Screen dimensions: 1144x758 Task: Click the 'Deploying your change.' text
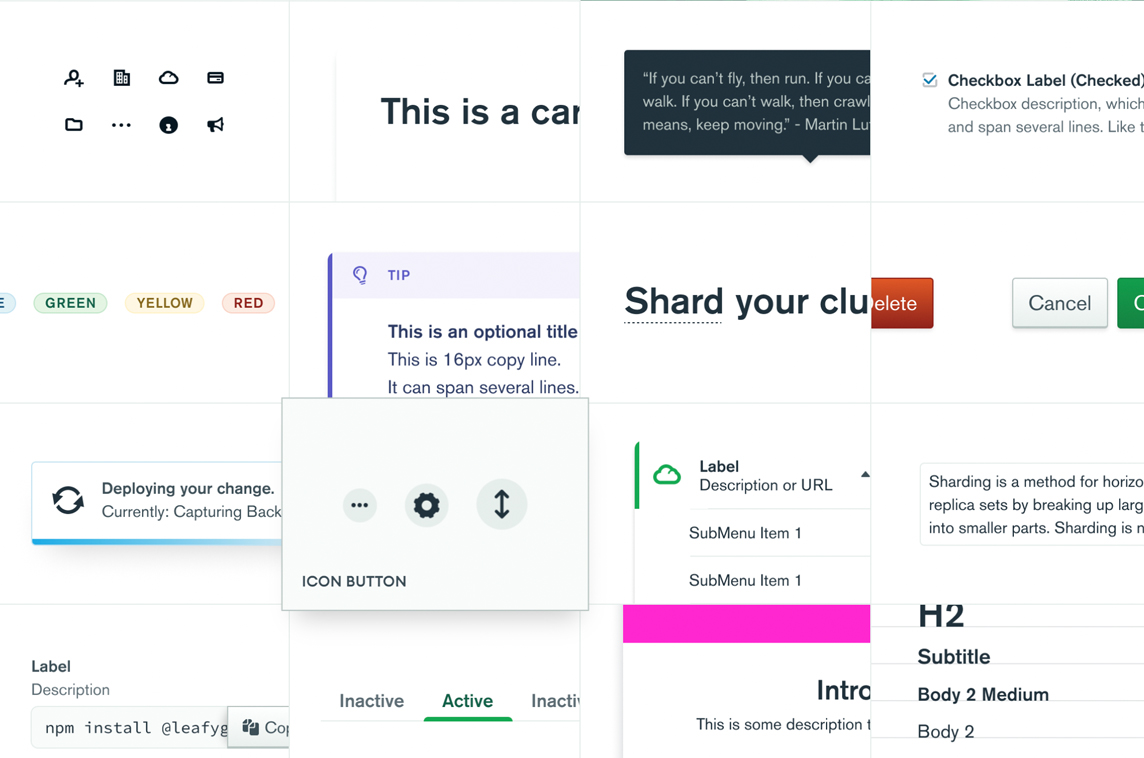click(x=188, y=489)
